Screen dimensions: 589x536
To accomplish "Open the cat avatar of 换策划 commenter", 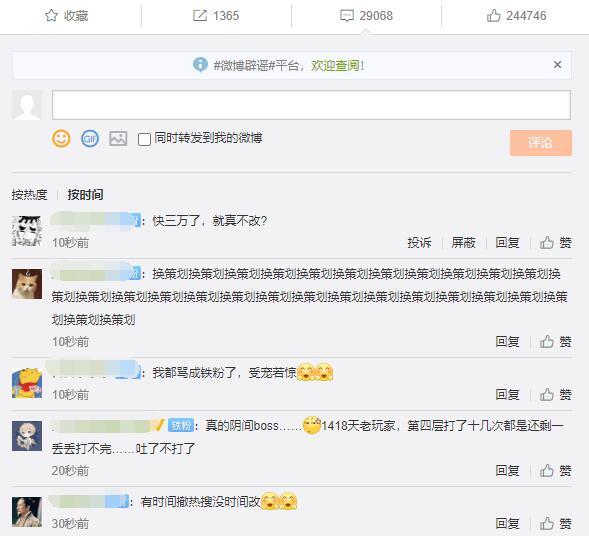I will pyautogui.click(x=27, y=284).
